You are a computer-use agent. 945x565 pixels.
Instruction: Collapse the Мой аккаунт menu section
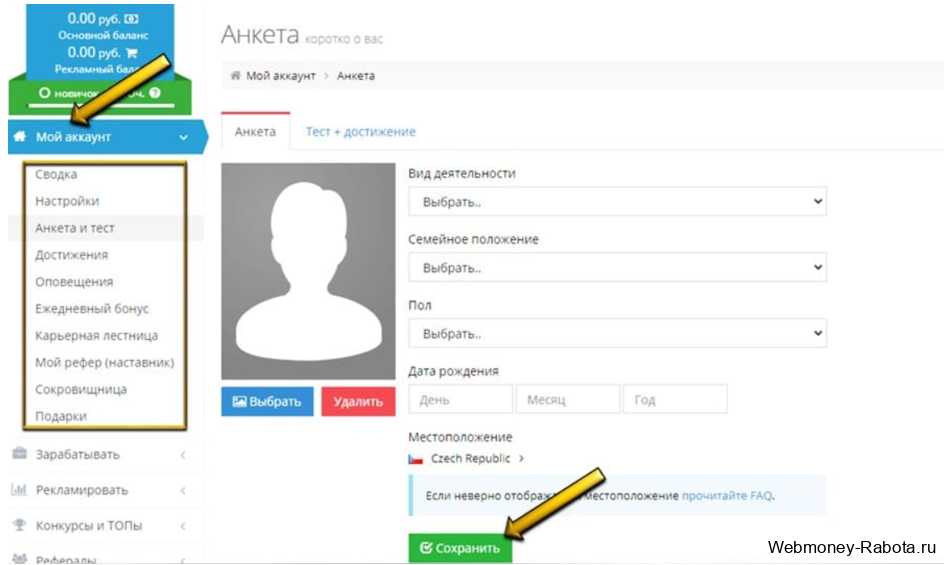182,137
